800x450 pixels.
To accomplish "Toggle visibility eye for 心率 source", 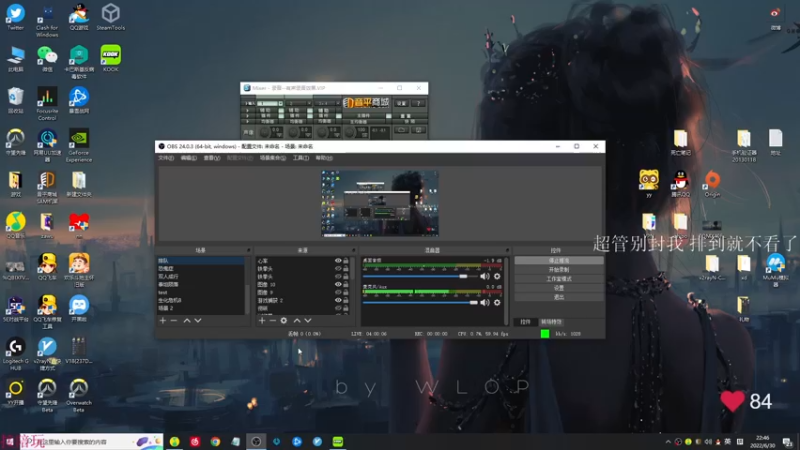I will 338,261.
